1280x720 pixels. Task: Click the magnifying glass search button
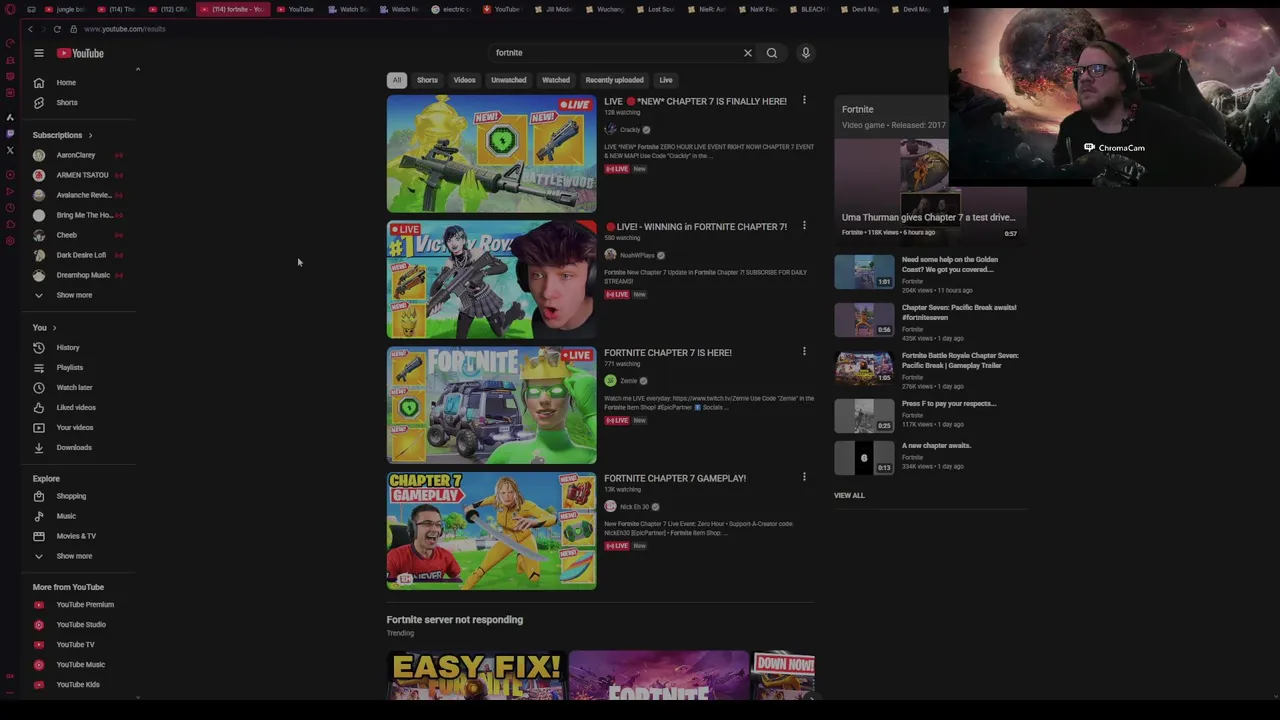point(771,53)
